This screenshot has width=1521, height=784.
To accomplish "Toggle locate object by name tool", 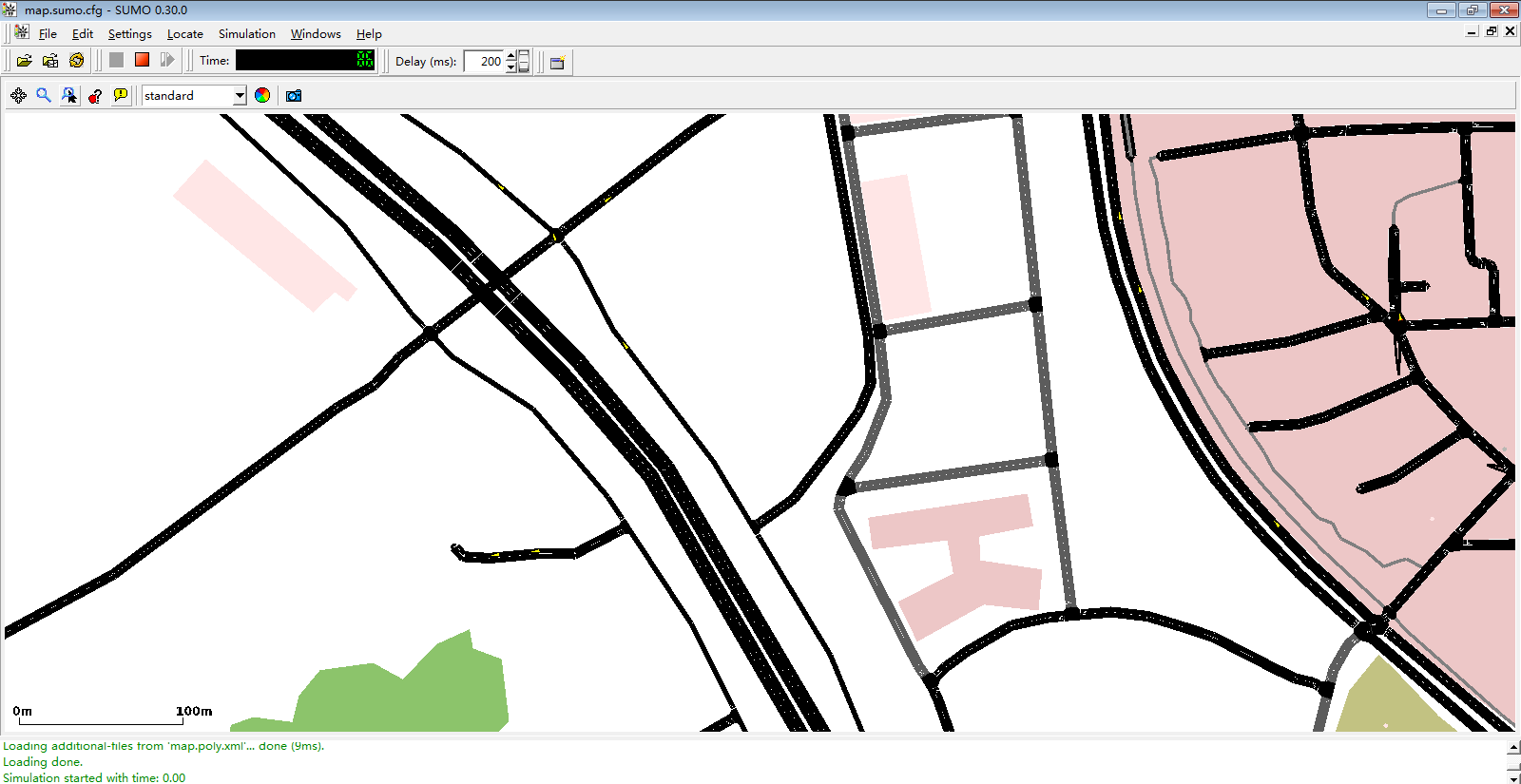I will (69, 95).
